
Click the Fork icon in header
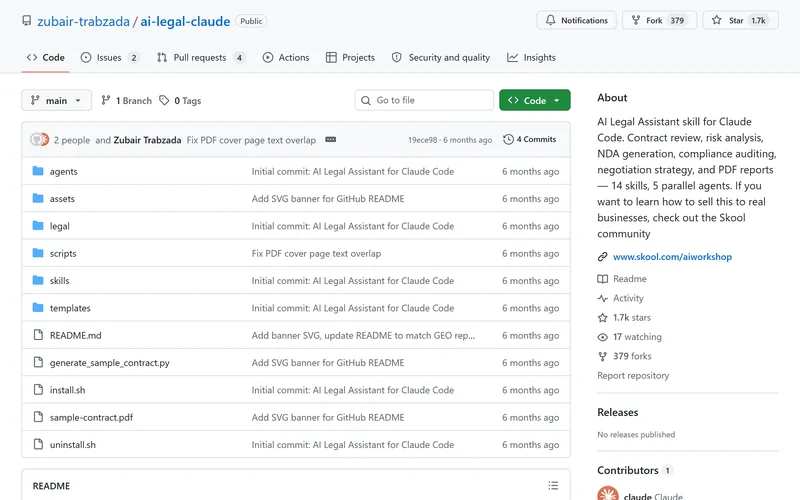[636, 20]
